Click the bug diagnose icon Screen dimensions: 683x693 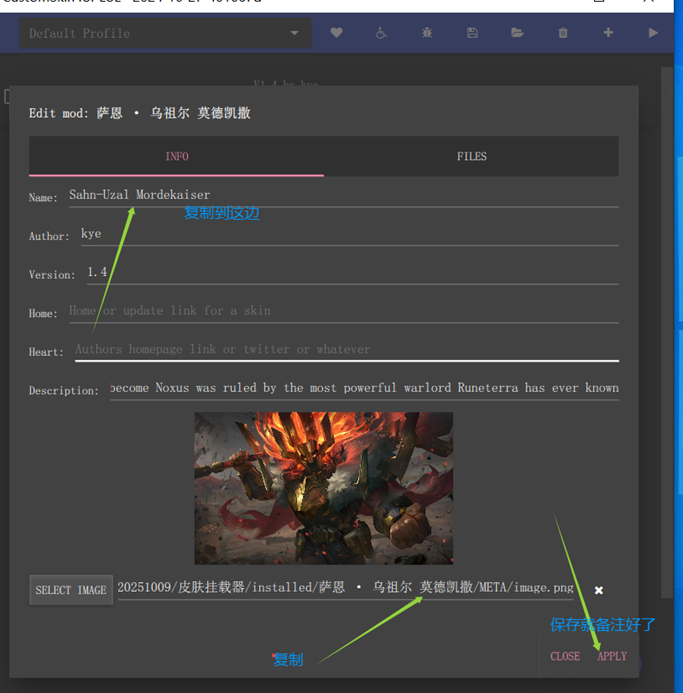(x=427, y=33)
